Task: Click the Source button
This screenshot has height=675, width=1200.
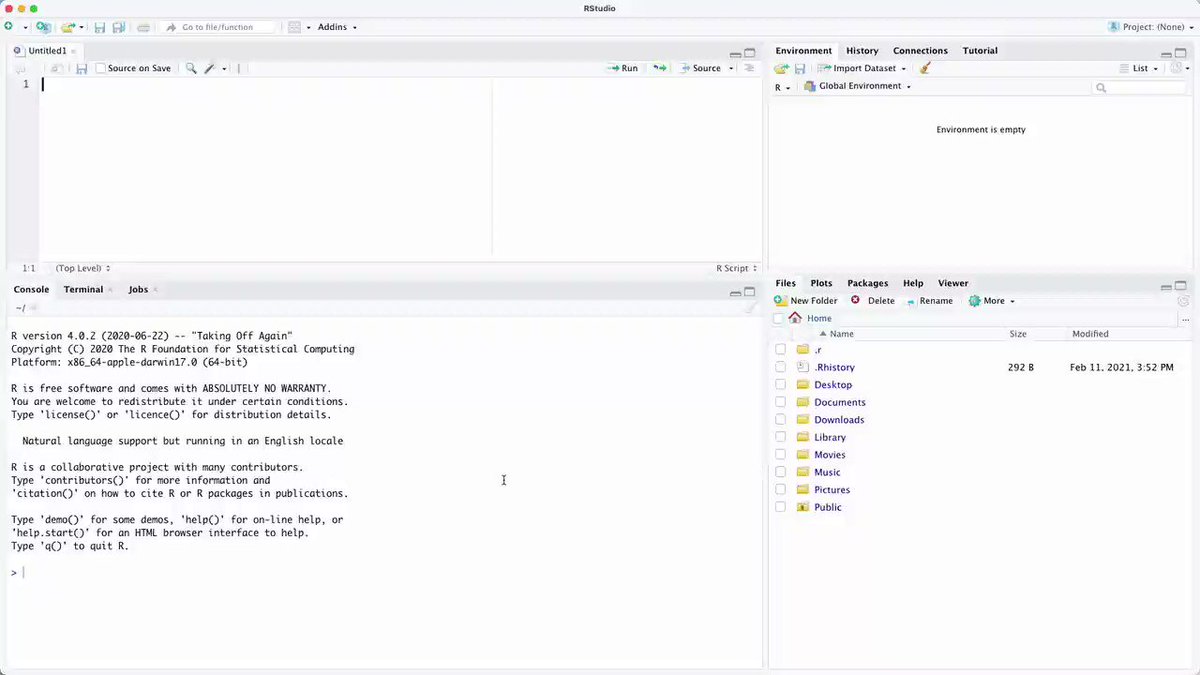Action: coord(700,68)
